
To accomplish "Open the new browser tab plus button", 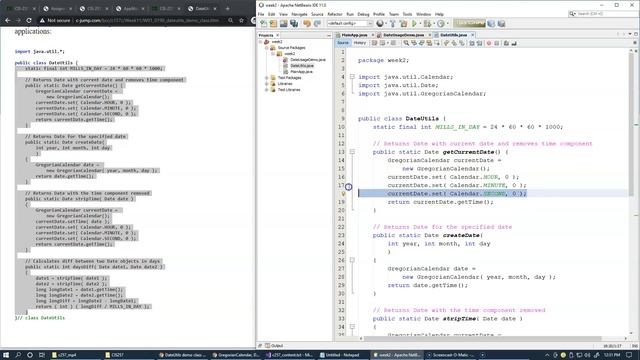I will click(x=227, y=8).
